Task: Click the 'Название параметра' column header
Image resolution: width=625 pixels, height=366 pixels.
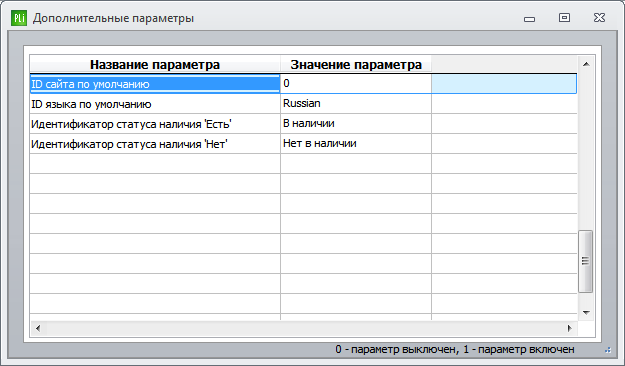Action: (155, 65)
